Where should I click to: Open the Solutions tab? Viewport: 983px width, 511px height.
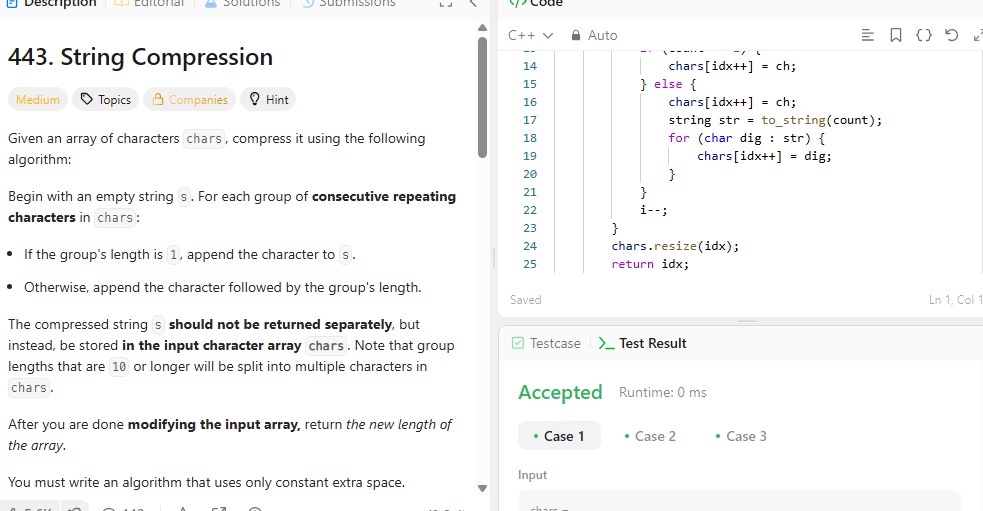click(x=242, y=3)
